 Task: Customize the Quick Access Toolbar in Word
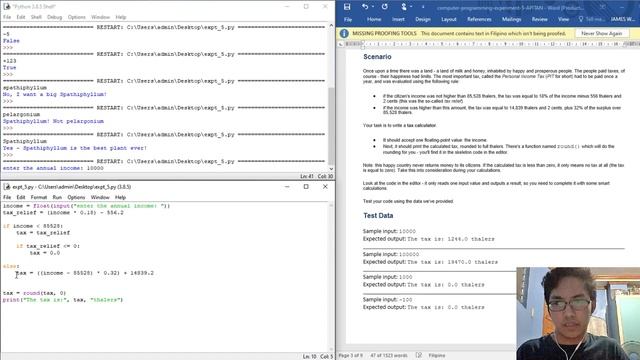point(423,7)
